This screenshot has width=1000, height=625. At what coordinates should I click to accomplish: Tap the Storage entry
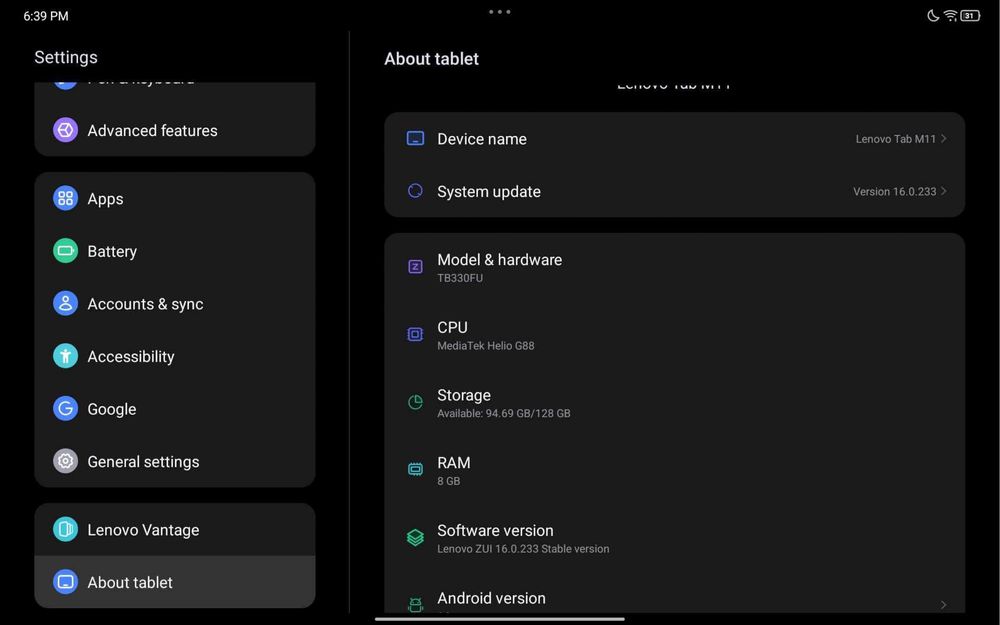point(675,402)
